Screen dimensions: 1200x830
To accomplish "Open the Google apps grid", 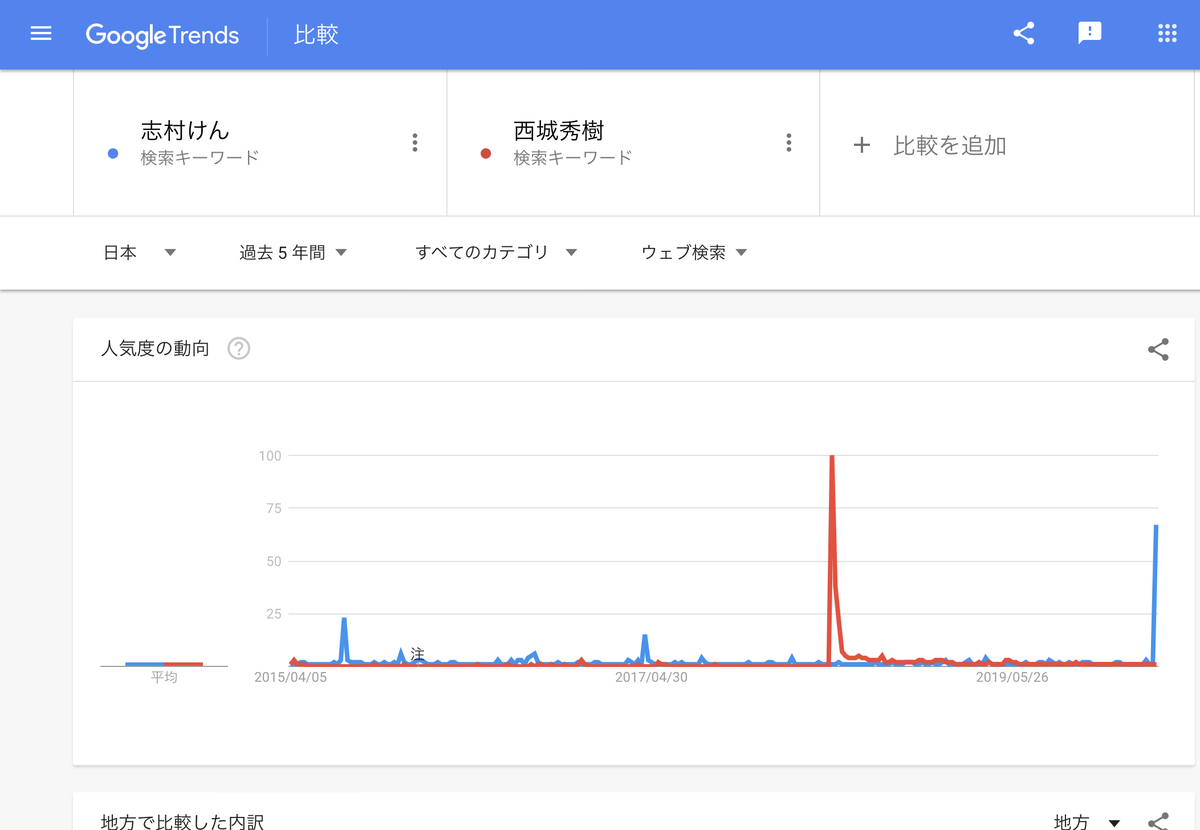I will click(x=1167, y=34).
